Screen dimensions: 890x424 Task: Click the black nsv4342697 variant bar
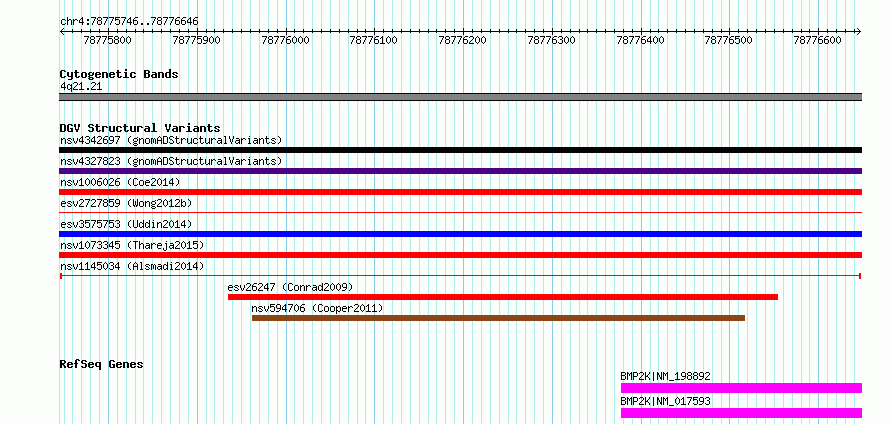point(460,150)
